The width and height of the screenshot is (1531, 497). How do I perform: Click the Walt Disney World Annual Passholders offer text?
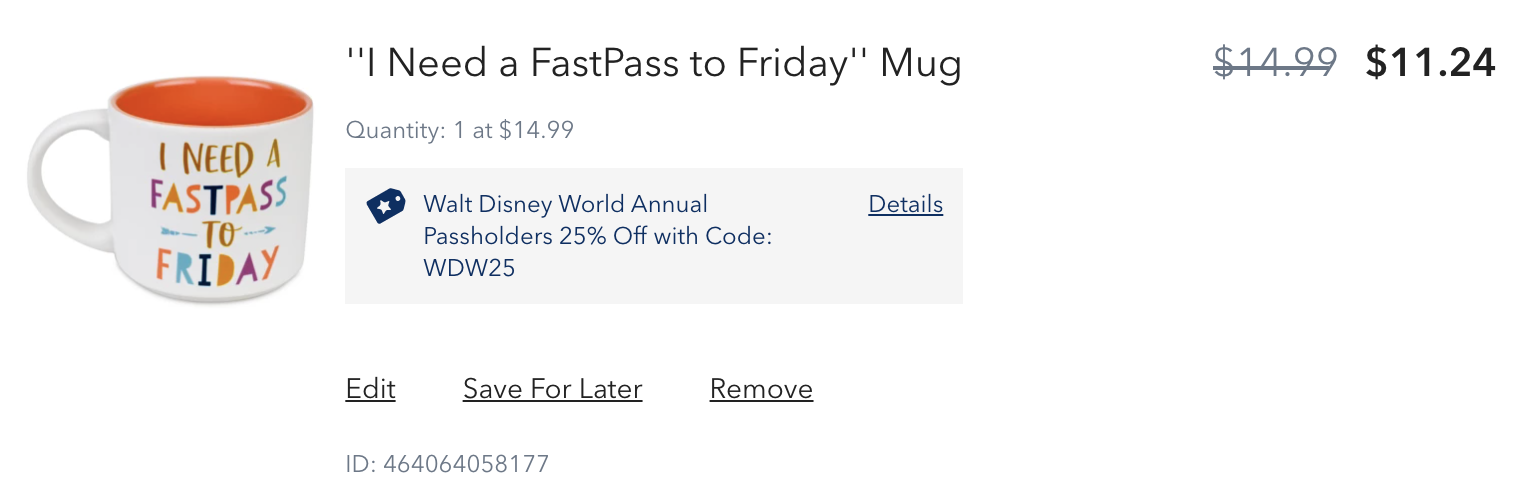597,236
